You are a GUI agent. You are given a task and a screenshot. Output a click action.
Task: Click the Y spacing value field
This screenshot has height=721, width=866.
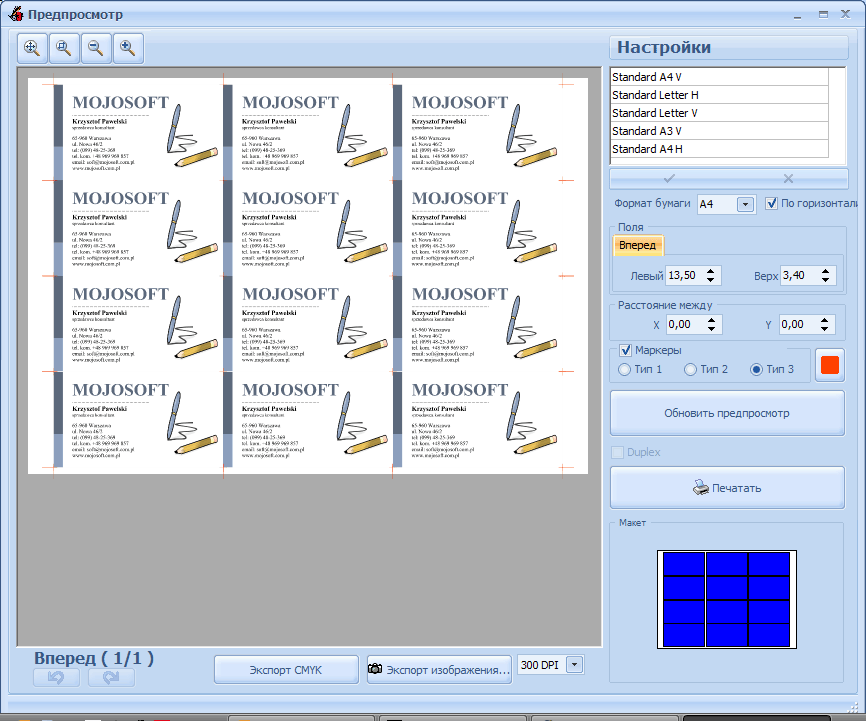[x=799, y=324]
